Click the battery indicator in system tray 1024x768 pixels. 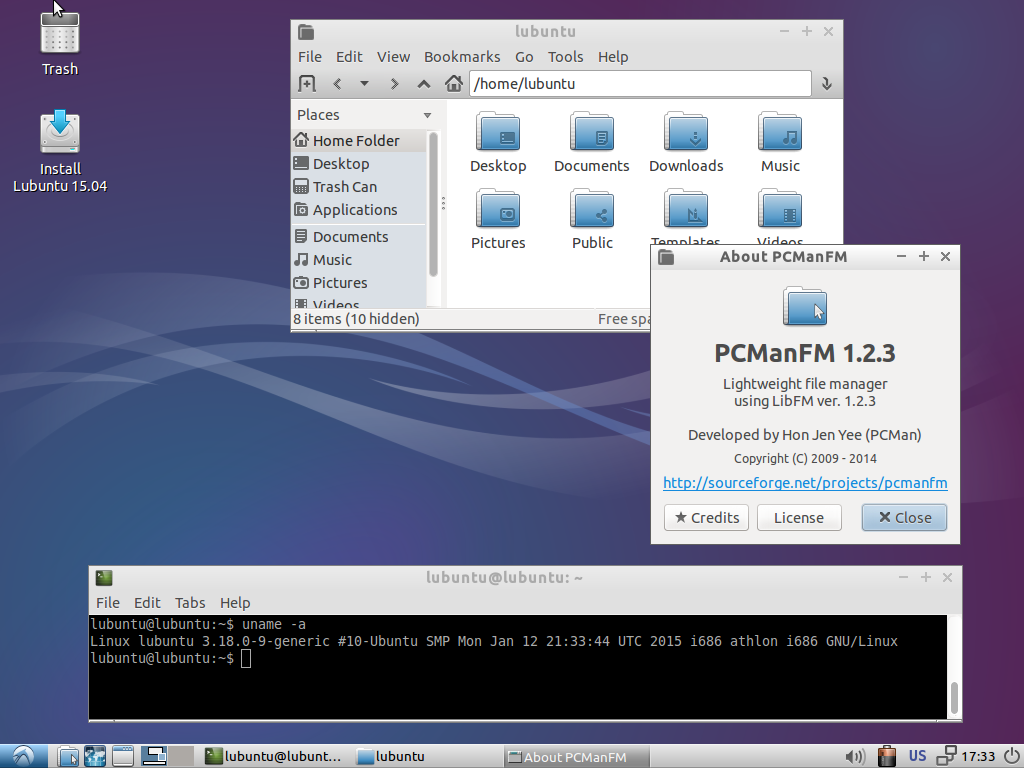click(886, 756)
